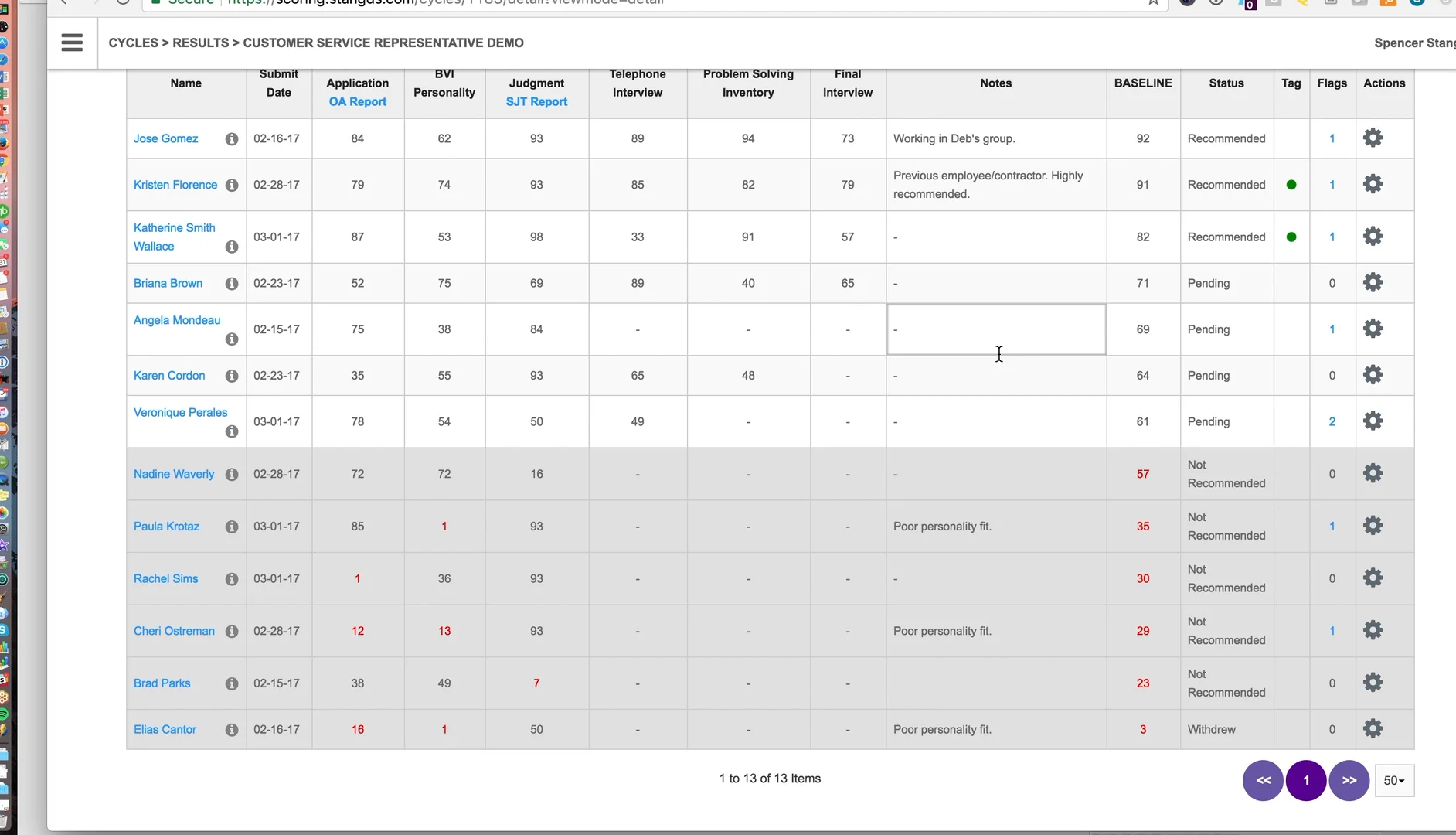Click the info icon next to Nadine Waverly
This screenshot has height=835, width=1456.
(231, 475)
